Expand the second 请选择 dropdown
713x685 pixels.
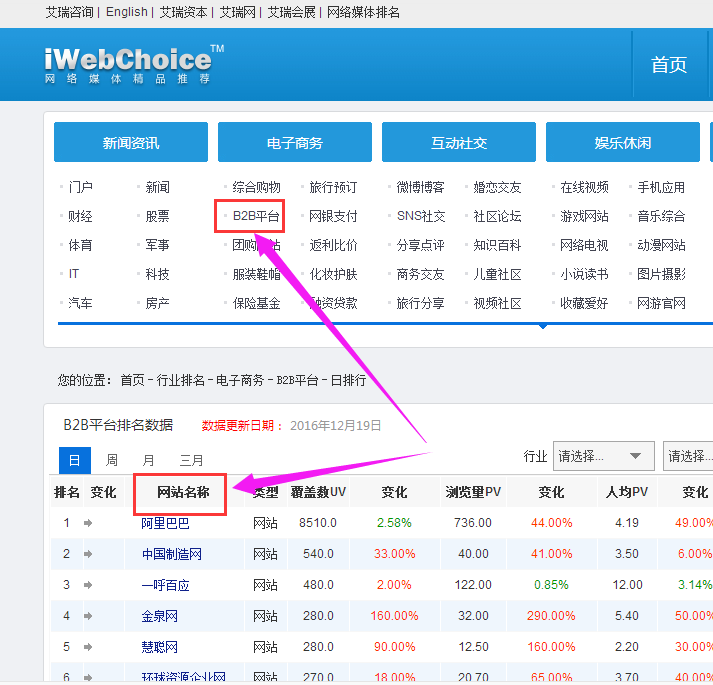[688, 456]
